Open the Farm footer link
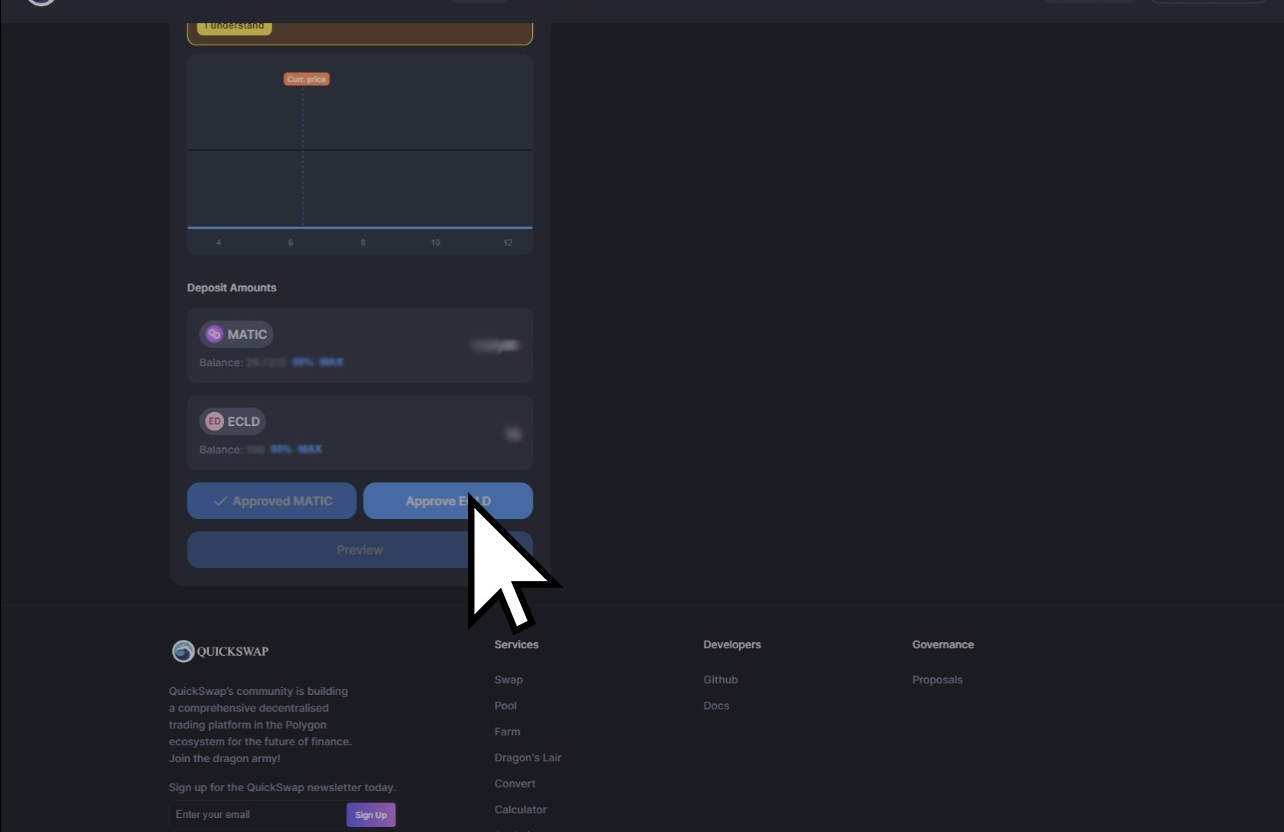The image size is (1284, 832). coord(507,732)
